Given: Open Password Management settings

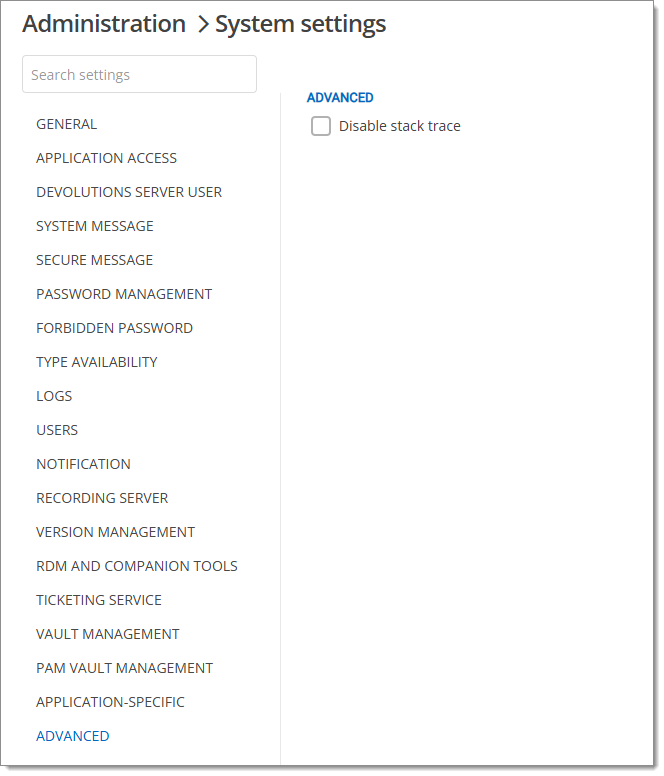Looking at the screenshot, I should pos(124,294).
